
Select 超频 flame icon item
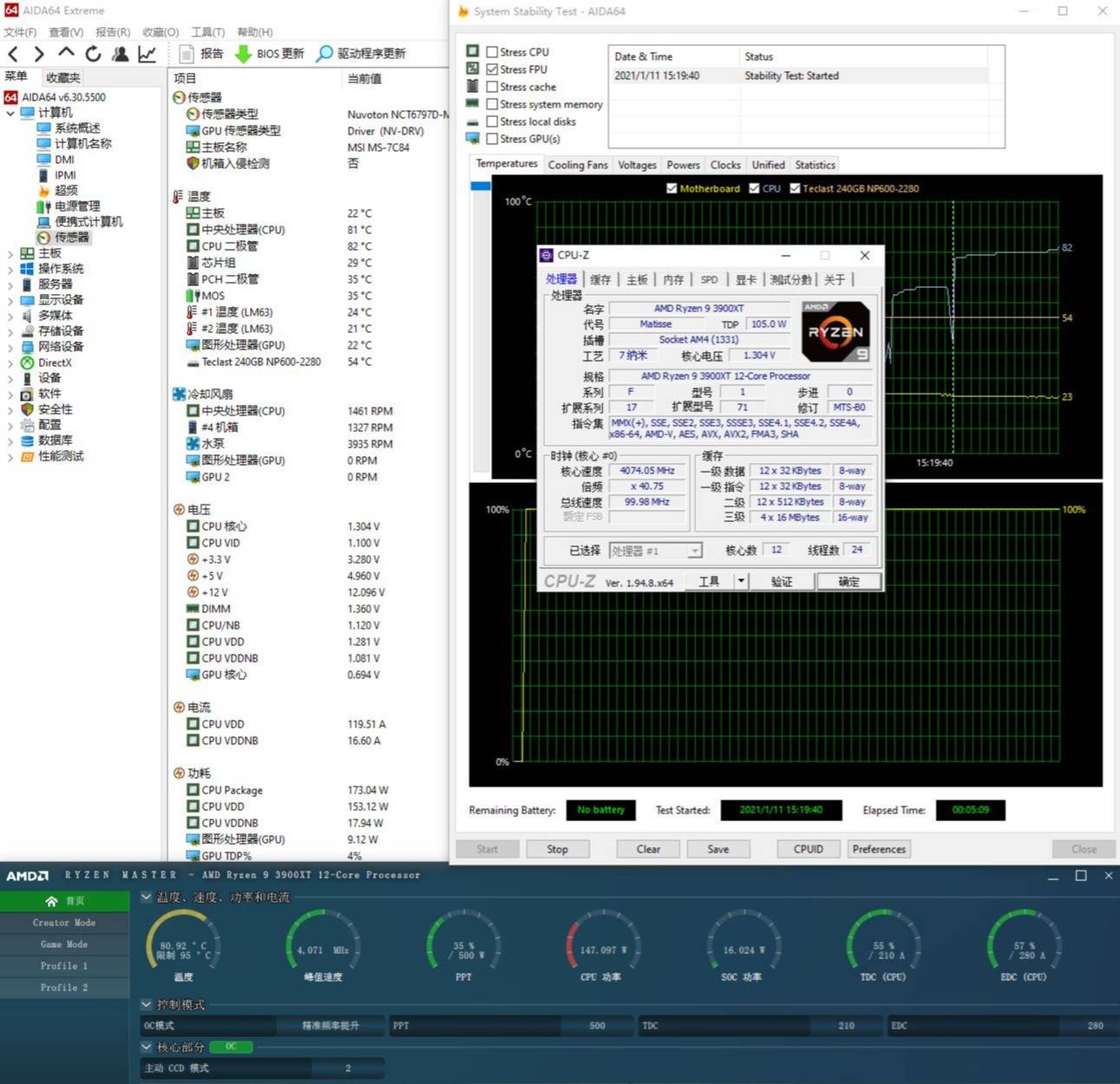(x=43, y=190)
